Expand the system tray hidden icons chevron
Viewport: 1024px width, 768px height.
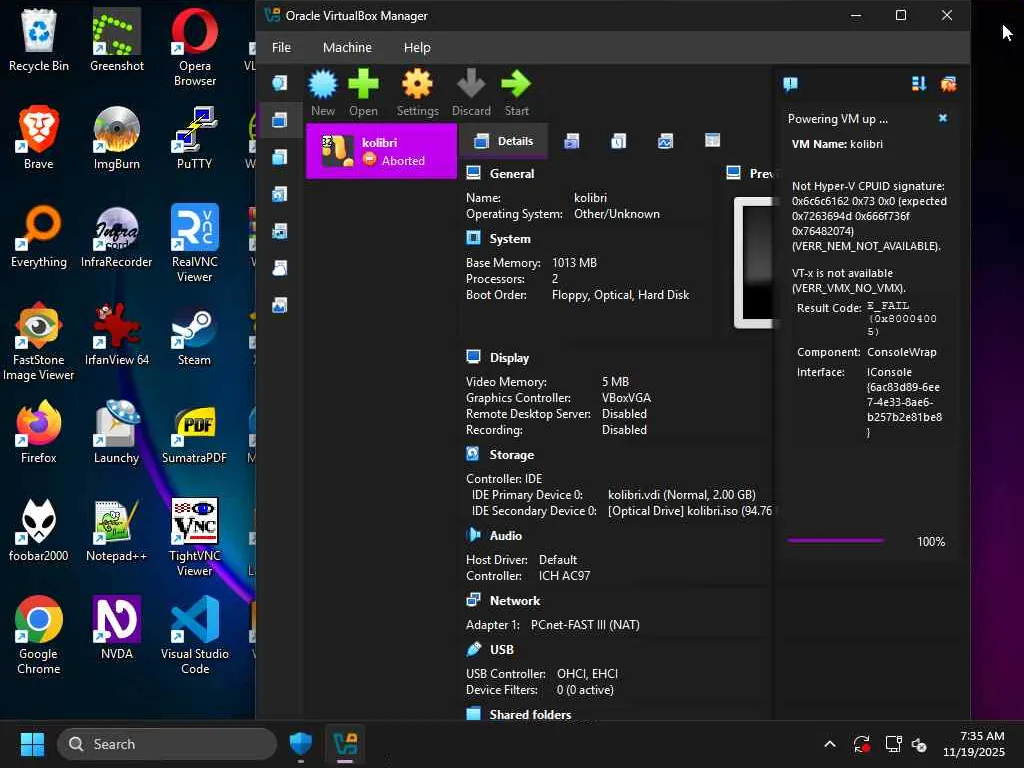pyautogui.click(x=829, y=744)
